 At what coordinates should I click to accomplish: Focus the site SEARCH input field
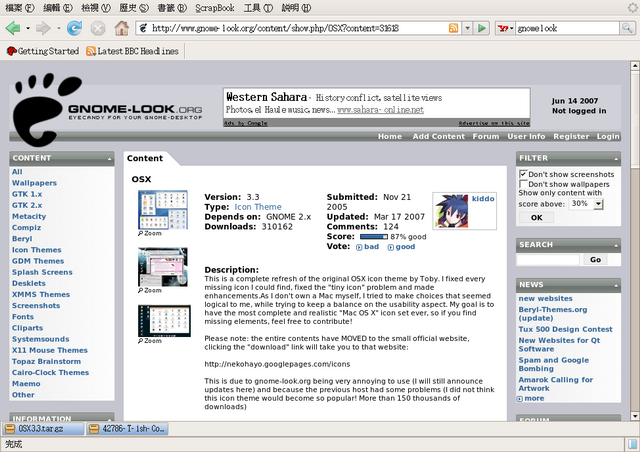click(x=548, y=260)
